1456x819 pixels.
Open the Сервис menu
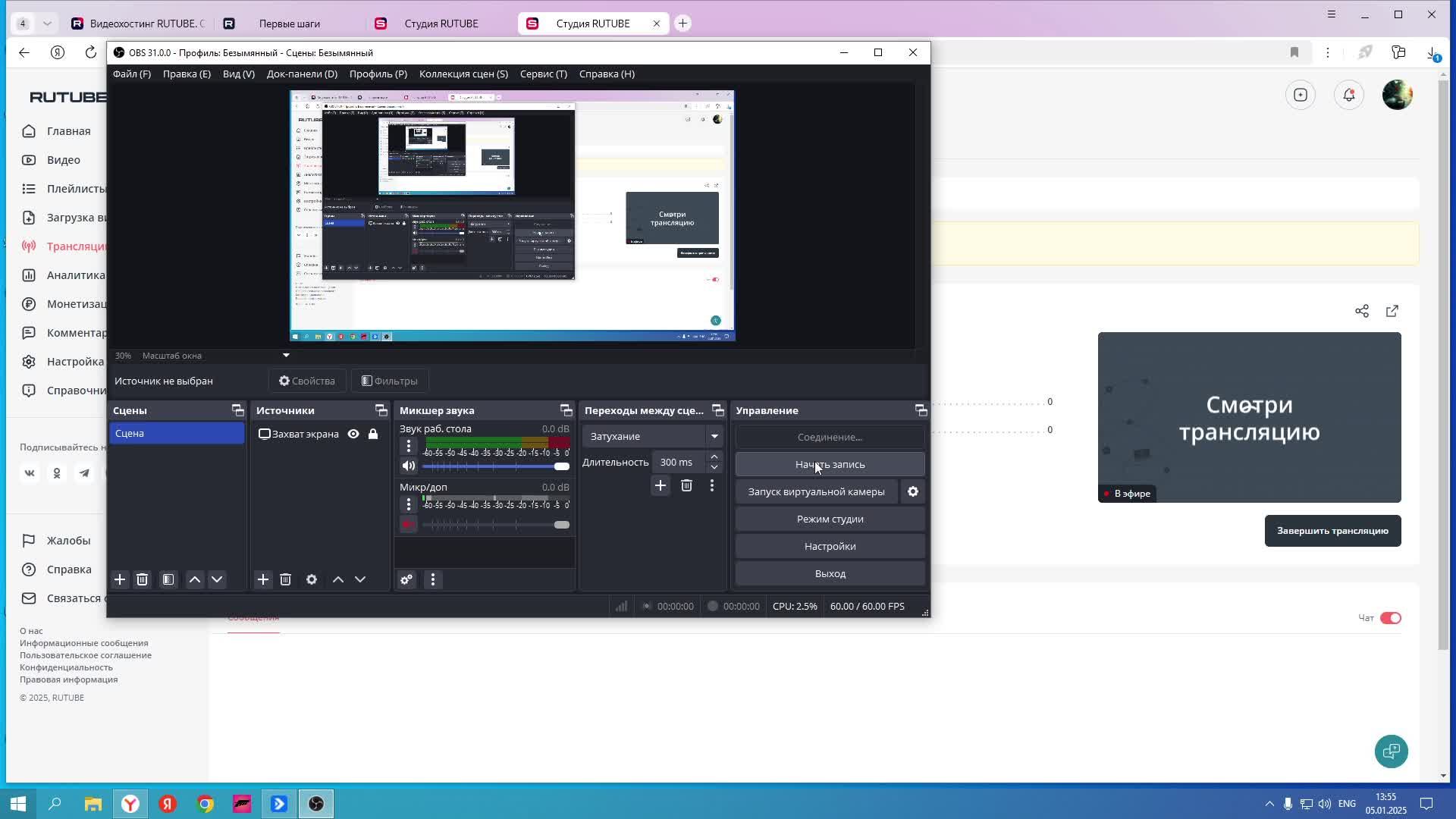click(543, 74)
